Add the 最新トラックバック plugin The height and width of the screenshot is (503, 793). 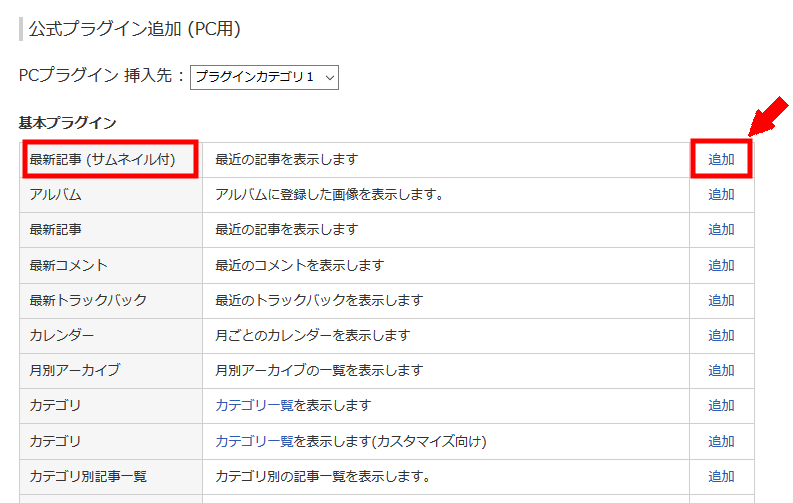click(x=721, y=300)
